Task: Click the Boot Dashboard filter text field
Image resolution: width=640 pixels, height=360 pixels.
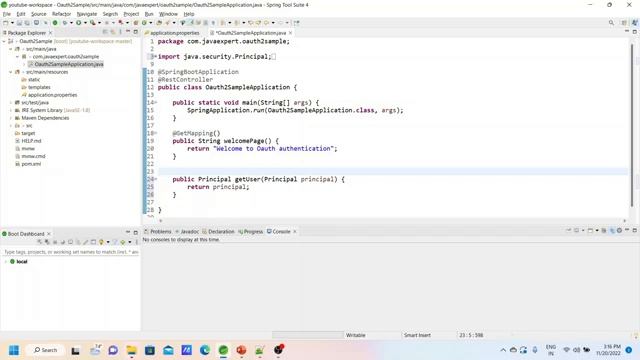Action: pyautogui.click(x=71, y=252)
